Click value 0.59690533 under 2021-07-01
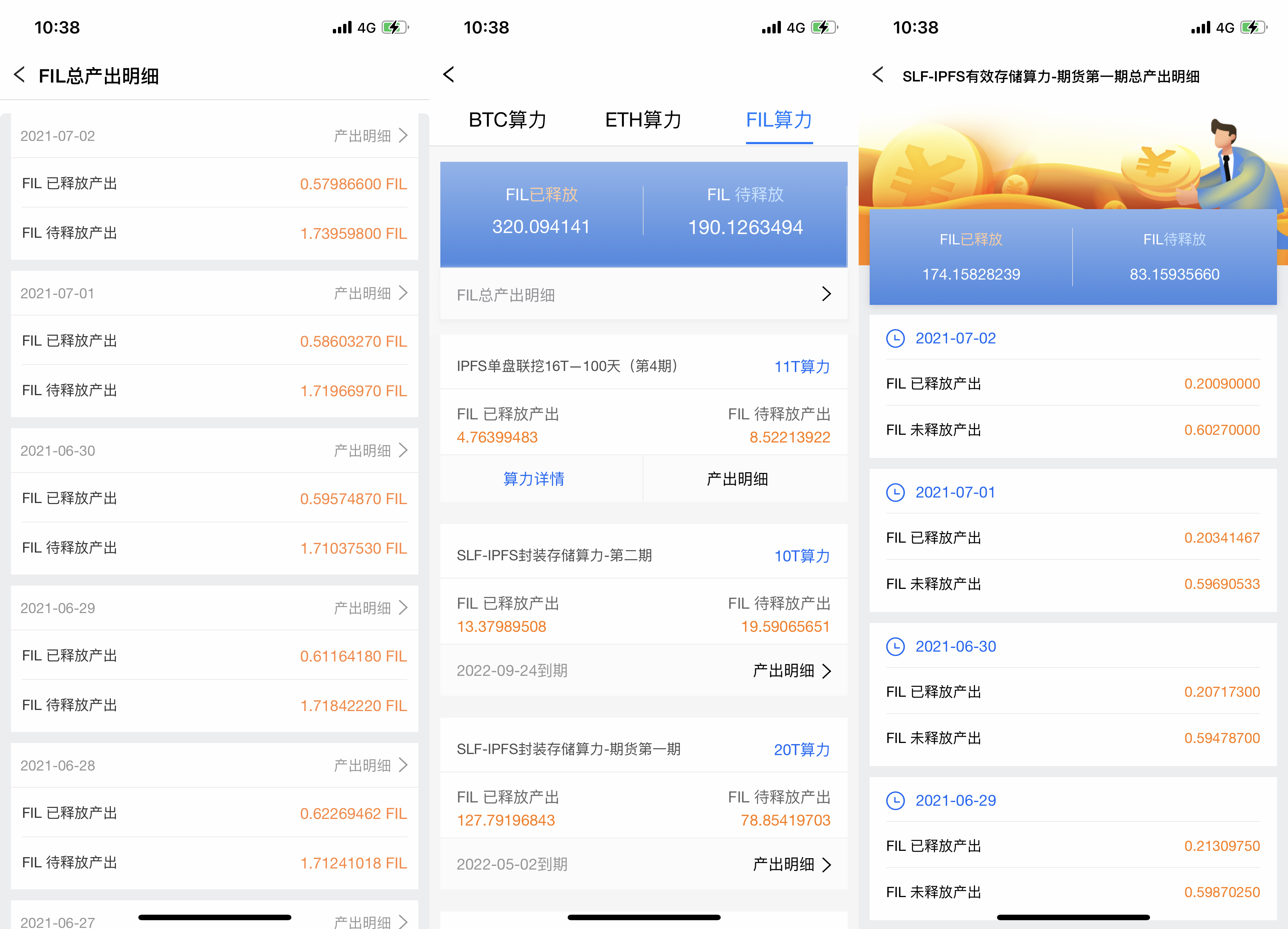 click(x=1222, y=584)
